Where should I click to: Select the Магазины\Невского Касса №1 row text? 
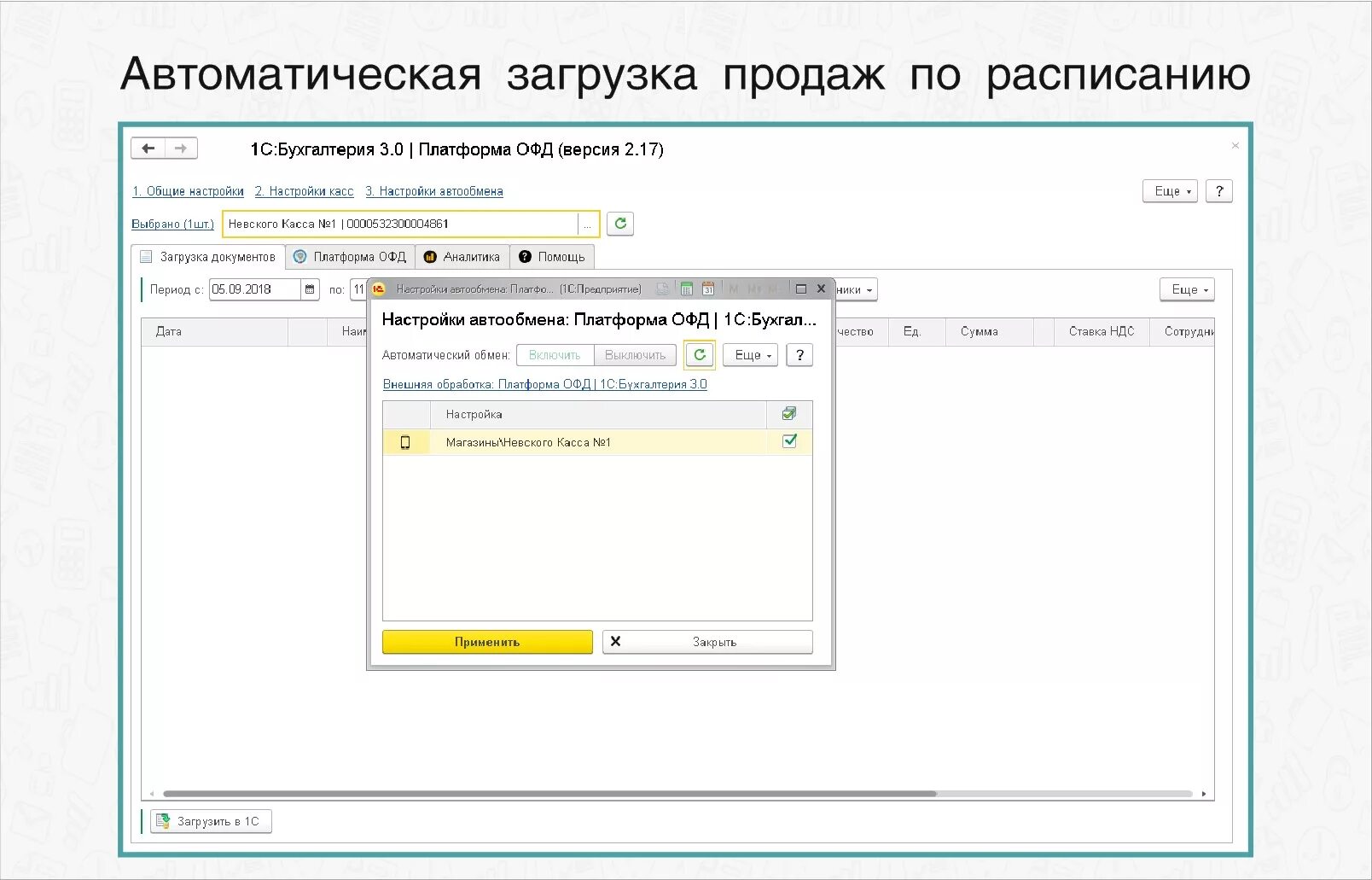point(528,442)
